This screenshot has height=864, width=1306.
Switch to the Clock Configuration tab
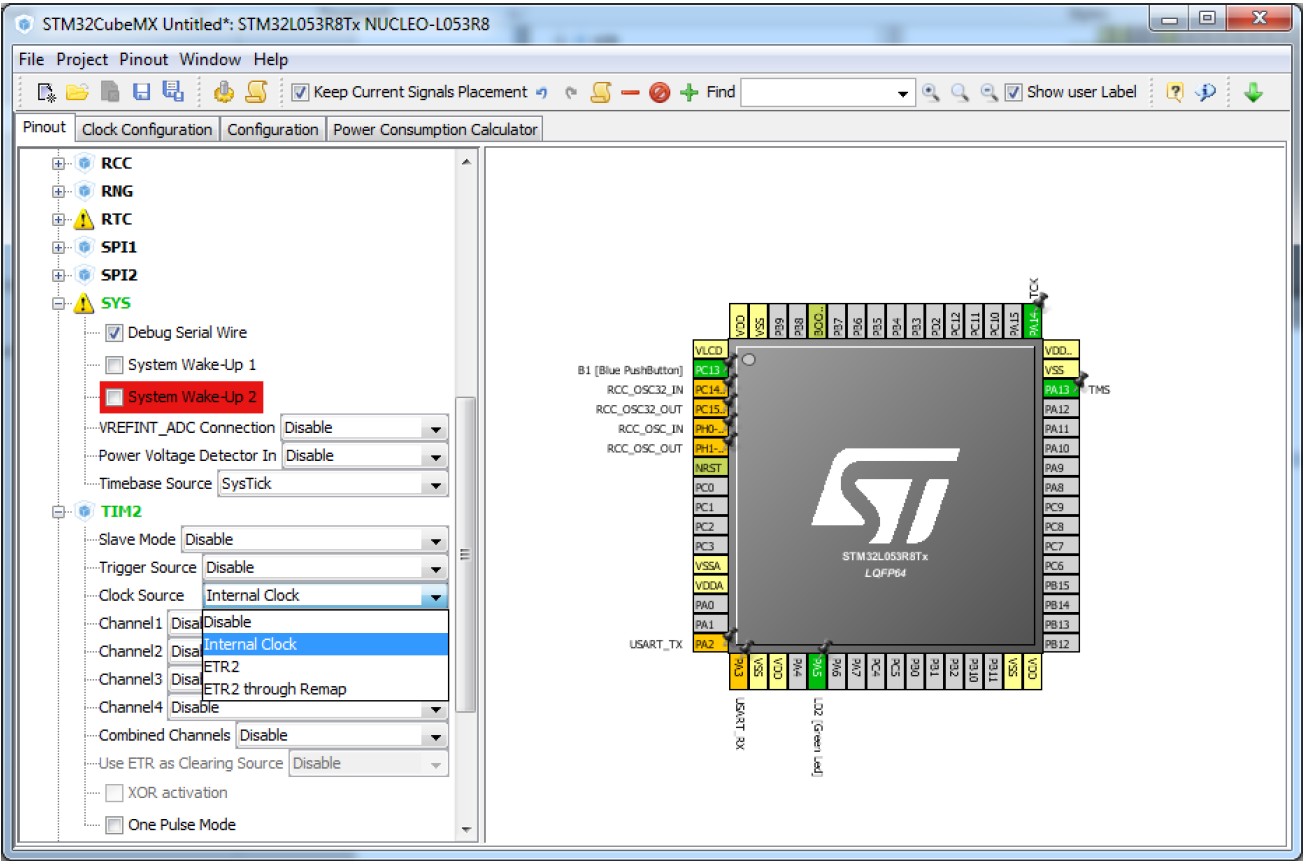pyautogui.click(x=147, y=130)
